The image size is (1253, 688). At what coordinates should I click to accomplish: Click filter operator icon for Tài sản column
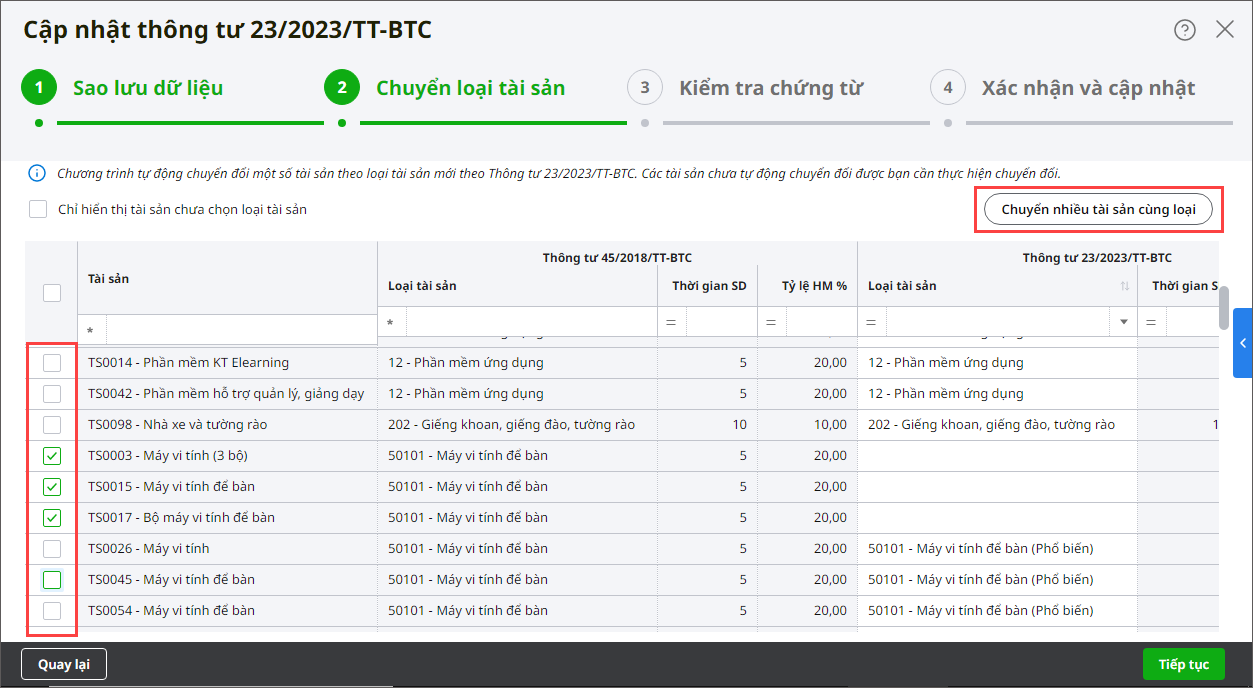pos(92,329)
